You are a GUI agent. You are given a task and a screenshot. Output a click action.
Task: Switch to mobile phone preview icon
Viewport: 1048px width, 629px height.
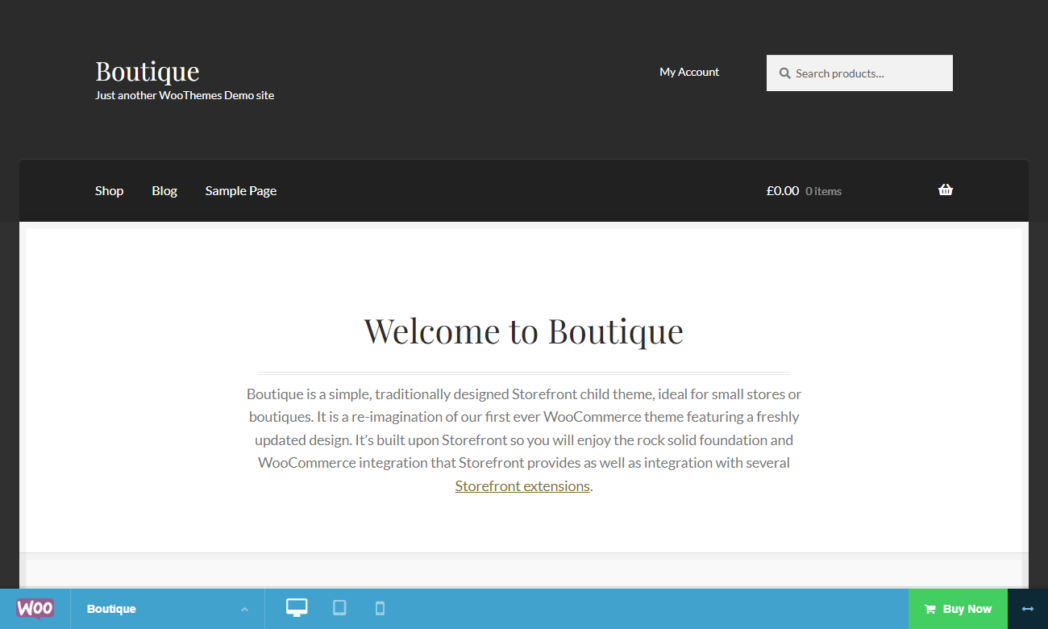coord(380,608)
